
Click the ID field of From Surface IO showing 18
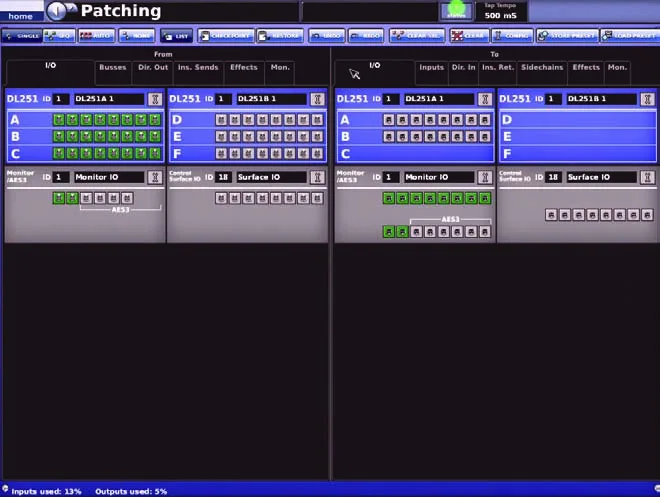tap(223, 178)
